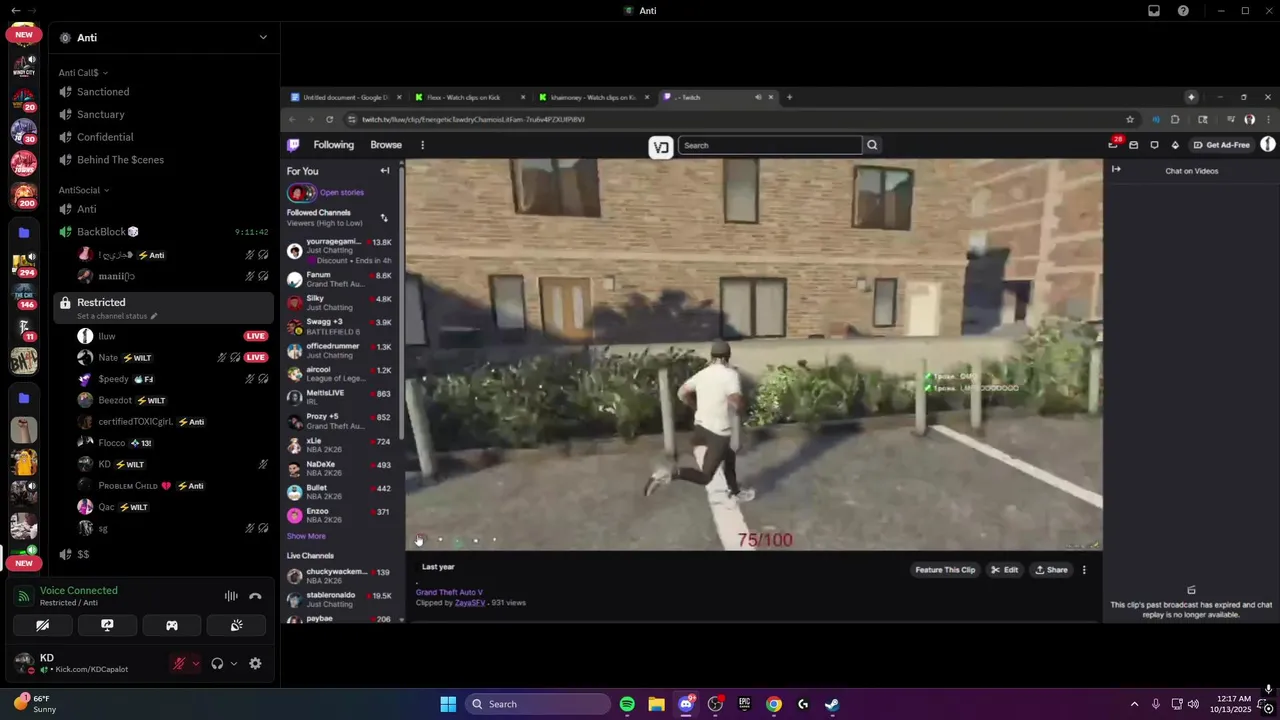Viewport: 1280px width, 720px height.
Task: Mute the Twitch browser tab speaker icon
Action: 758,97
